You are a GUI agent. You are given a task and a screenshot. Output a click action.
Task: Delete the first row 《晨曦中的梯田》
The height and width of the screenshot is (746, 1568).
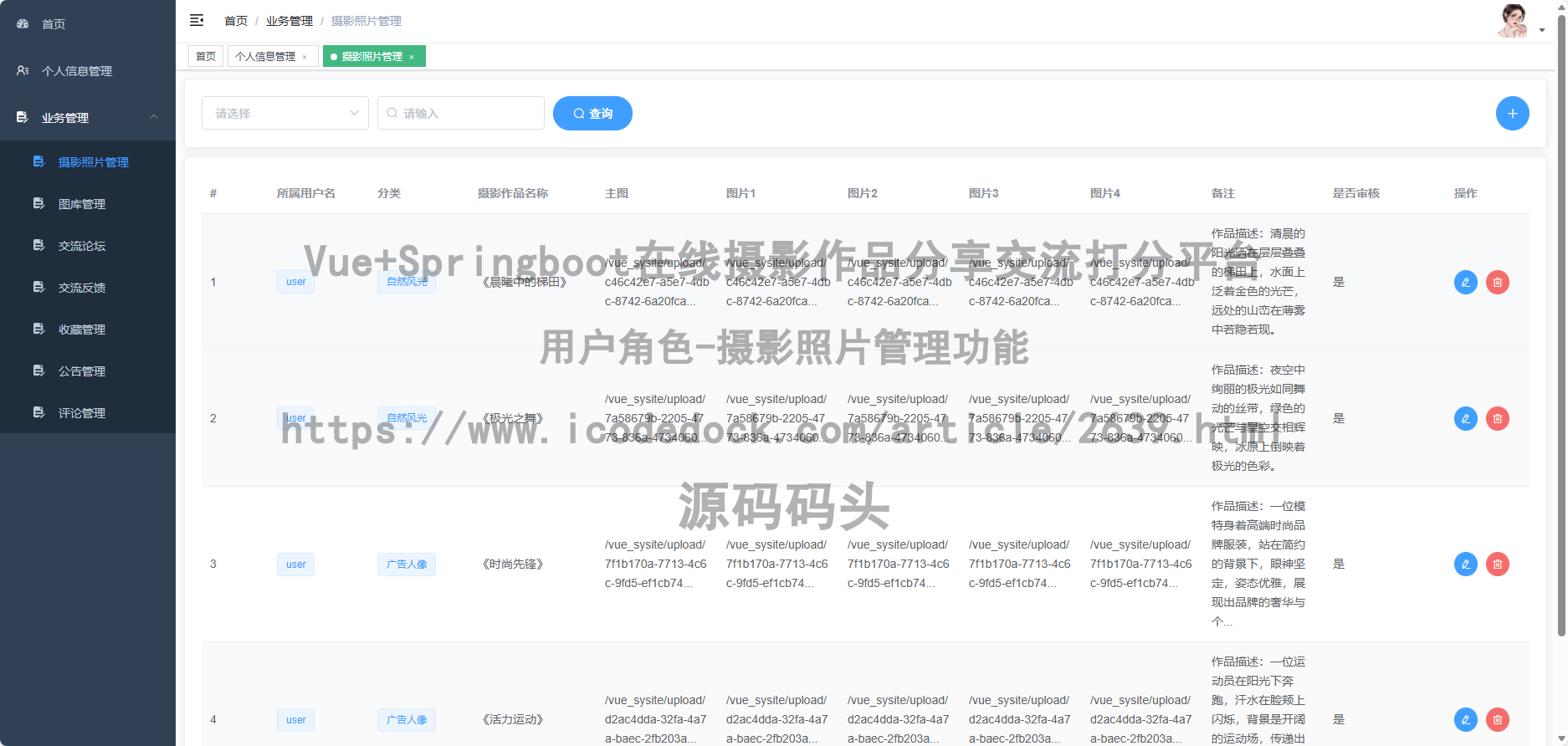(x=1497, y=283)
